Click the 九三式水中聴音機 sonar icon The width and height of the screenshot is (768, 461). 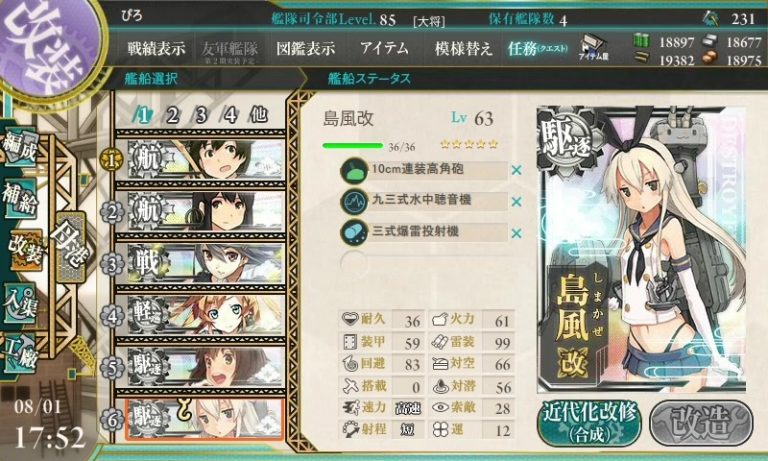click(x=354, y=202)
